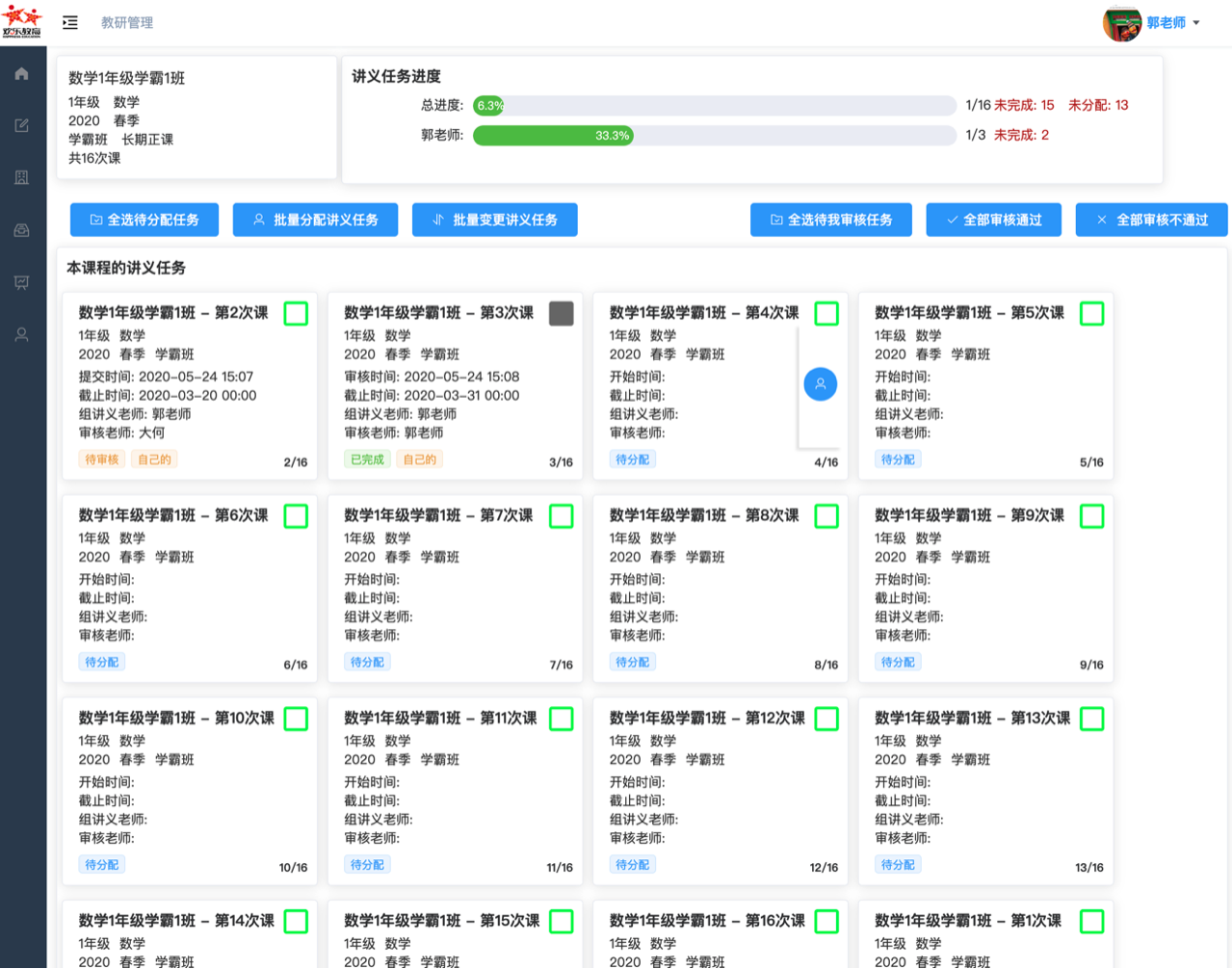Click 未完成: 2 status text

point(1021,135)
